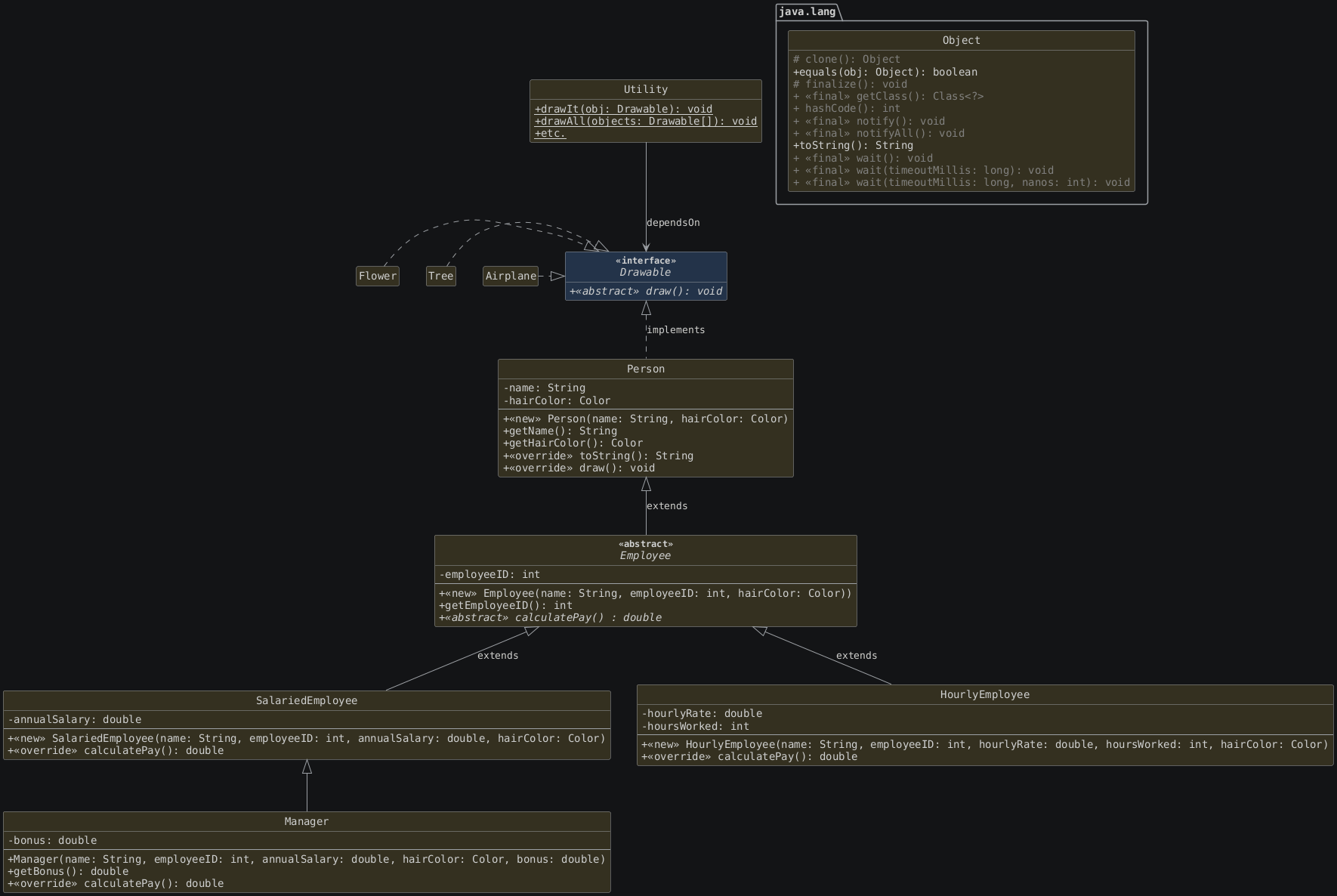Screen dimensions: 1337x896
Task: Select the Airplane class box
Action: point(511,276)
